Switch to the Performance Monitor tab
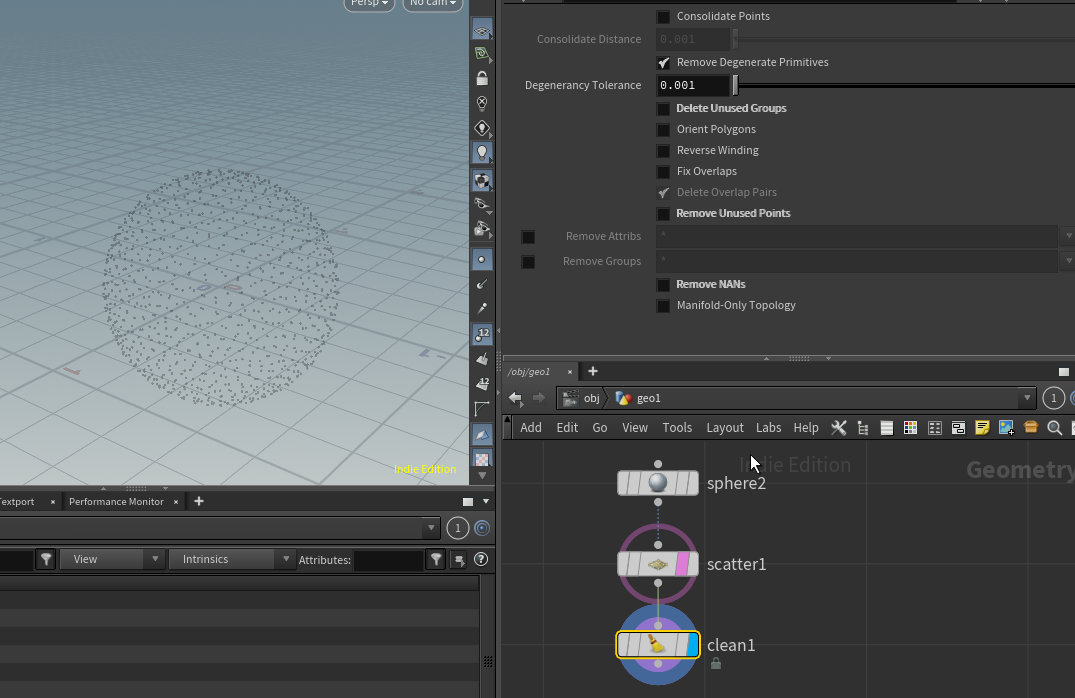 coord(116,502)
